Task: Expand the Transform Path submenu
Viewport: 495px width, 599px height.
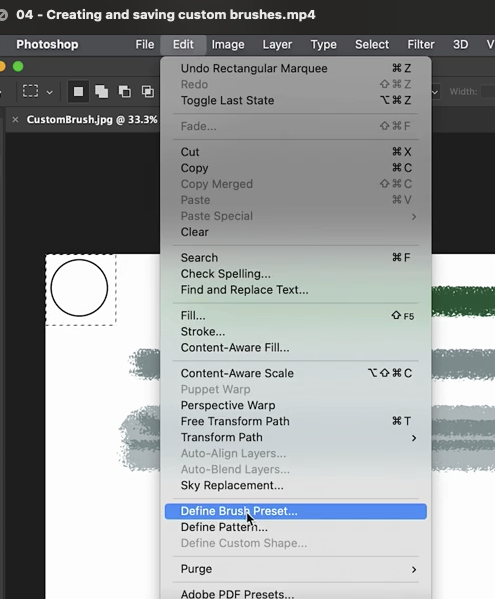Action: click(x=296, y=437)
